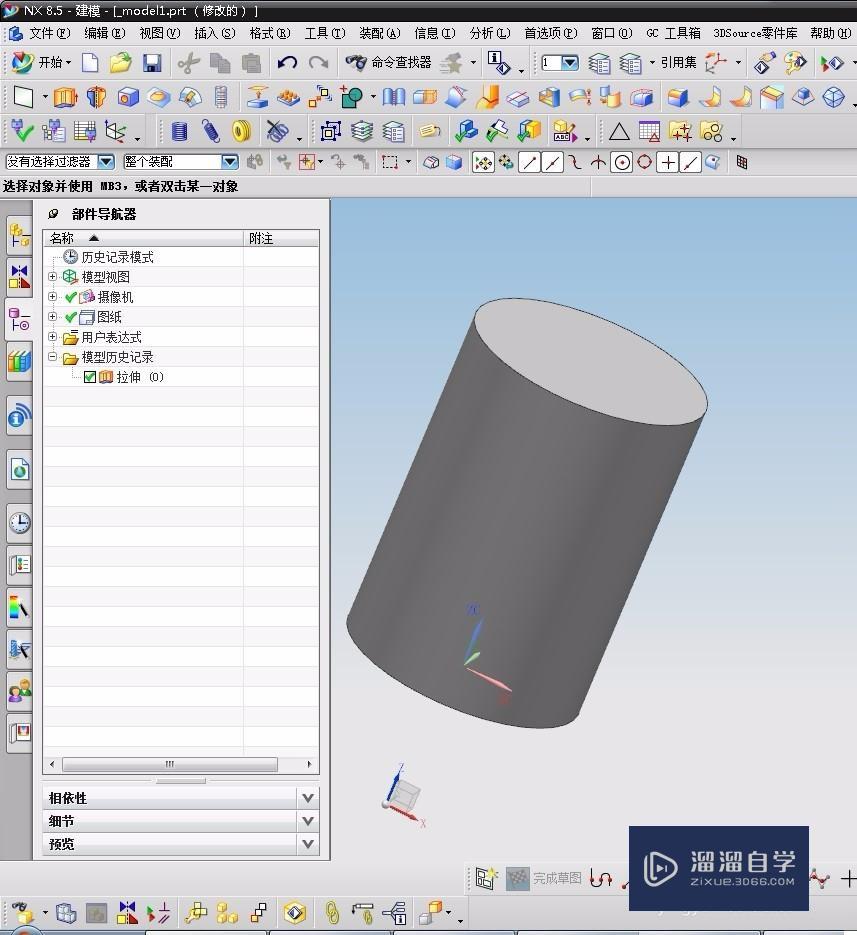Open the Constraint Navigator sidebar tab
The image size is (857, 935).
19,278
